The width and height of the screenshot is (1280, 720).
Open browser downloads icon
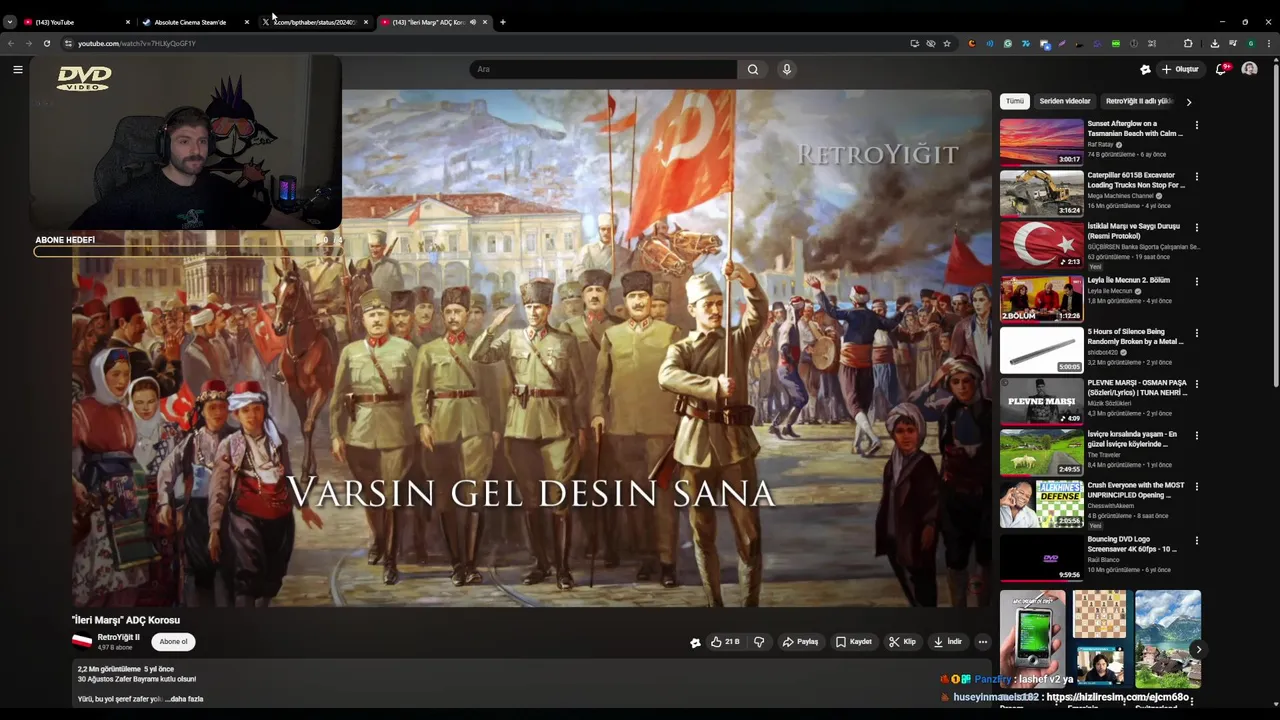pyautogui.click(x=1215, y=43)
